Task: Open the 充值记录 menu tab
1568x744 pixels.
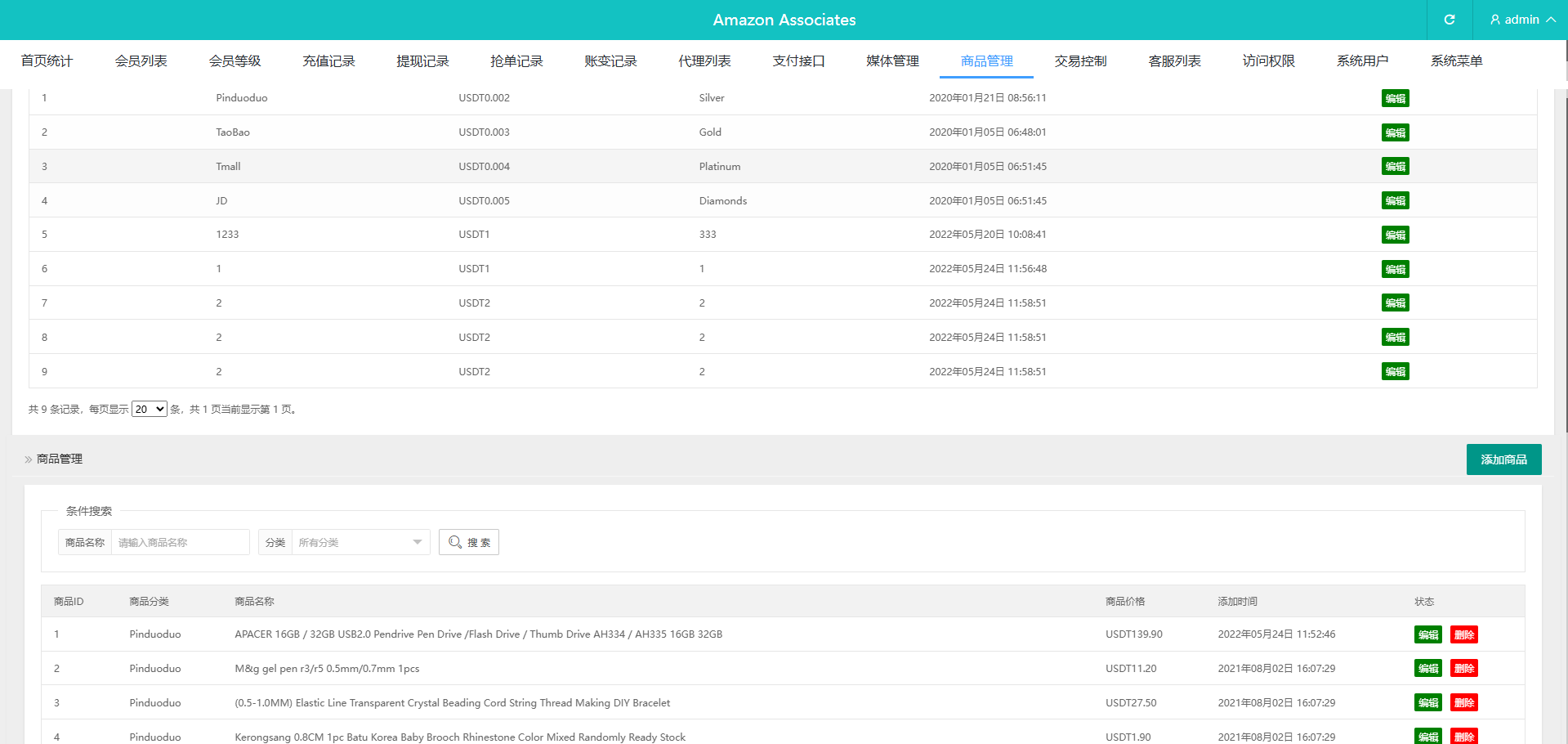Action: coord(328,61)
